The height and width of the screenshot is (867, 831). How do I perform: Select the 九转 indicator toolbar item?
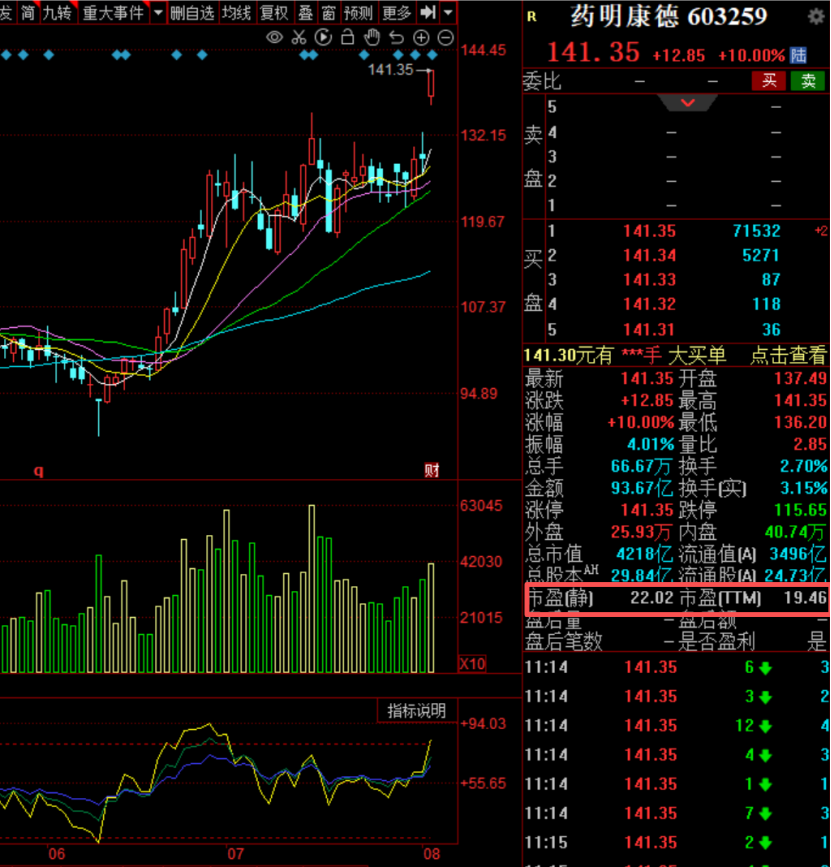click(x=58, y=12)
